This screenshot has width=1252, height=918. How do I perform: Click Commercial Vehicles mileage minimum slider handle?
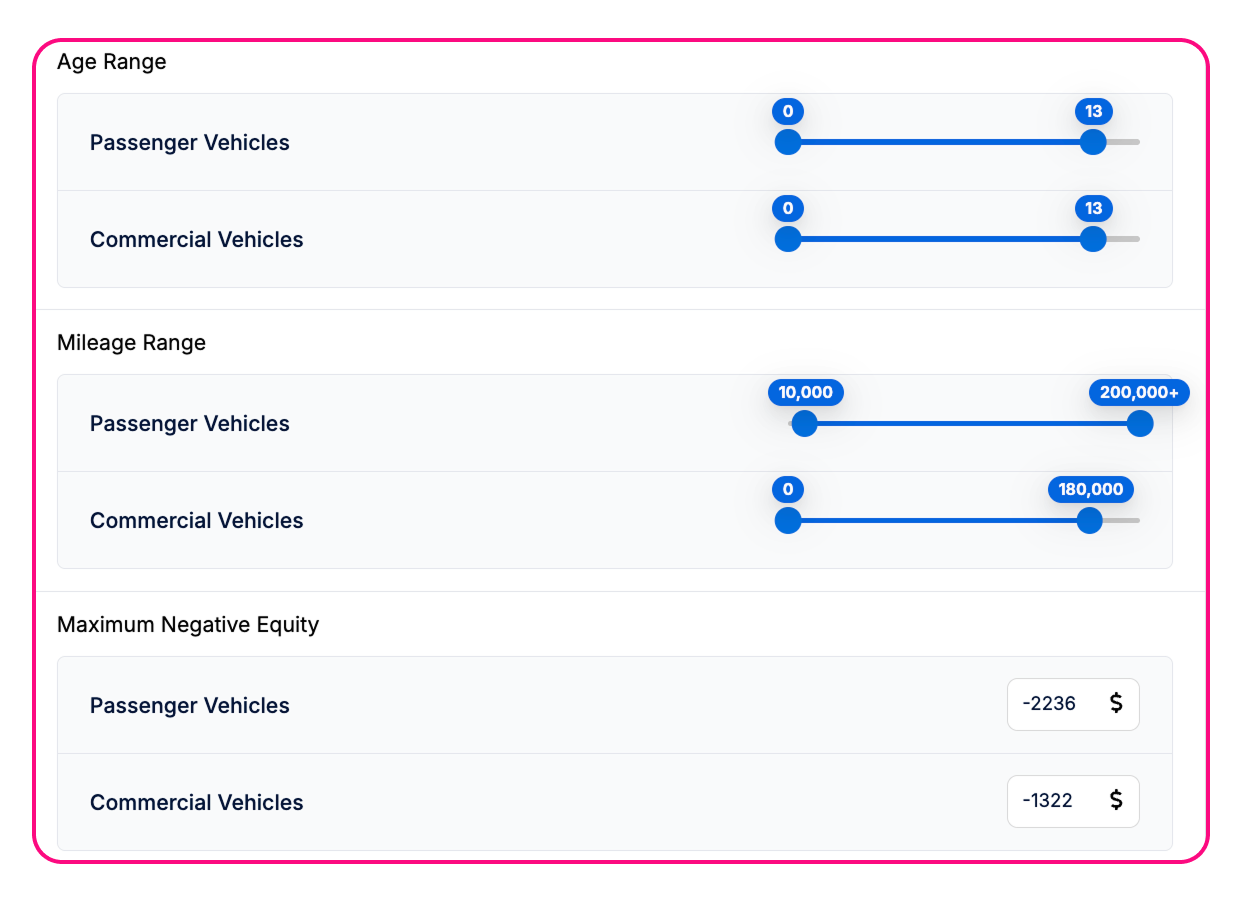788,521
